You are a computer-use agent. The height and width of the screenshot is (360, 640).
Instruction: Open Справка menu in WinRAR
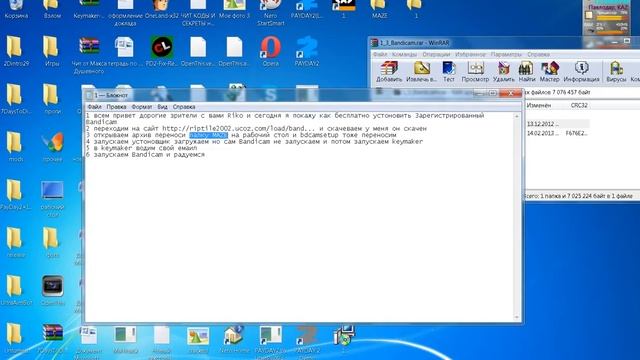tap(538, 54)
